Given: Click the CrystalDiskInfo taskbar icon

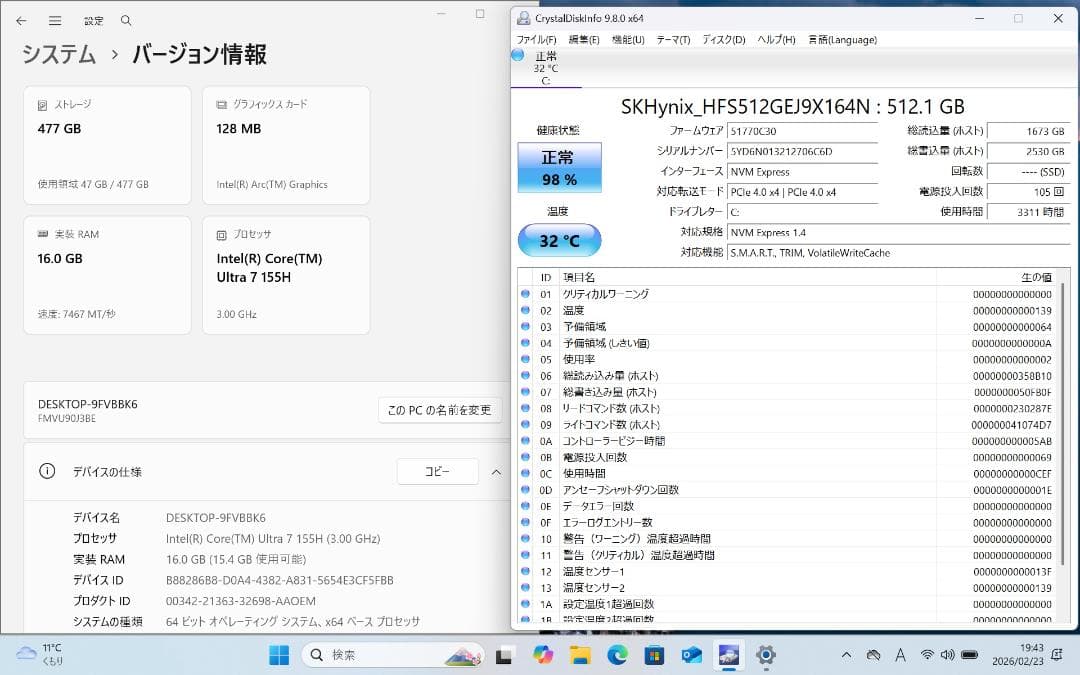Looking at the screenshot, I should click(x=729, y=655).
